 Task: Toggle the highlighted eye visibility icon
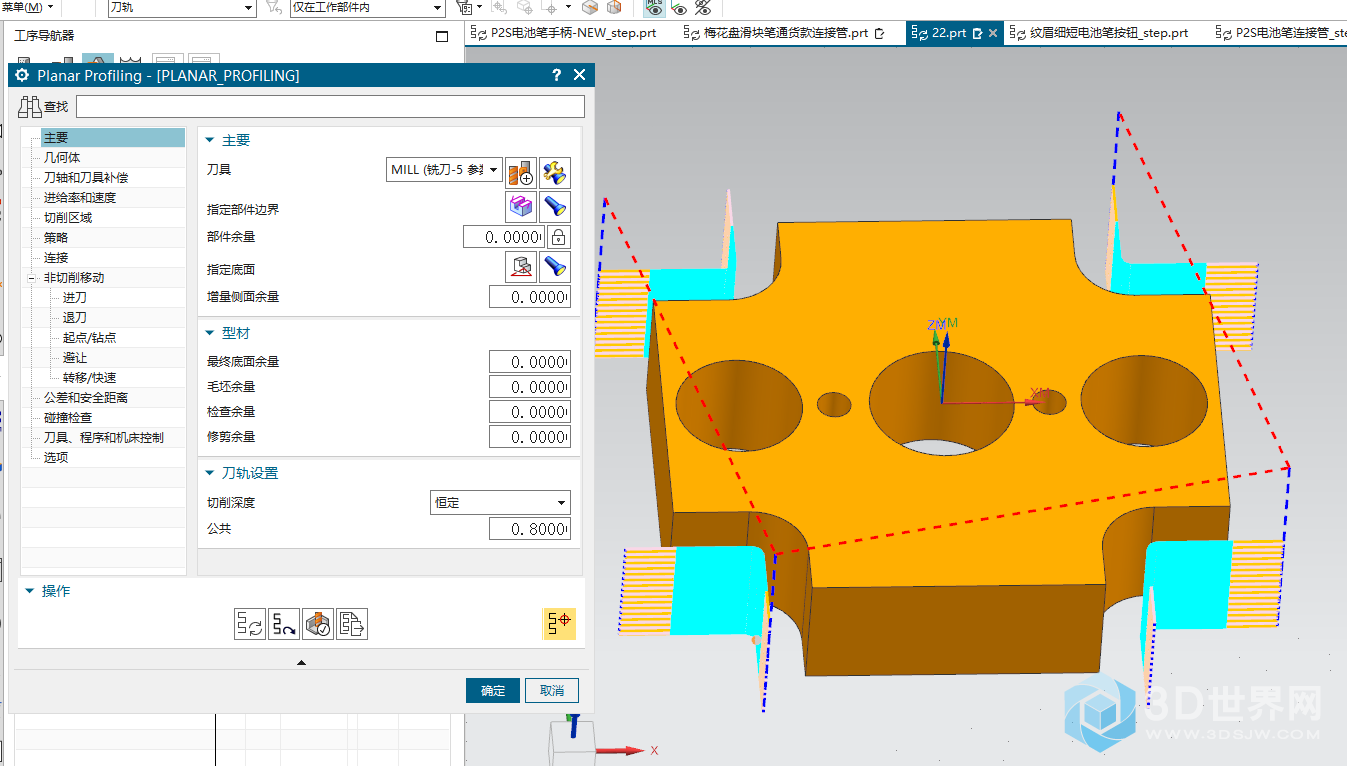click(654, 8)
